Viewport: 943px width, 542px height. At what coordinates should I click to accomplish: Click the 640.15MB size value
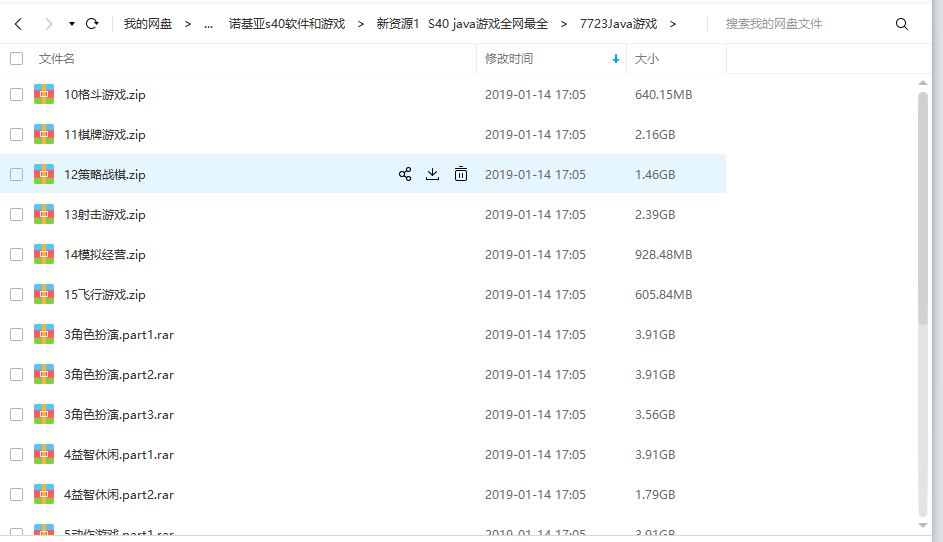(x=663, y=94)
